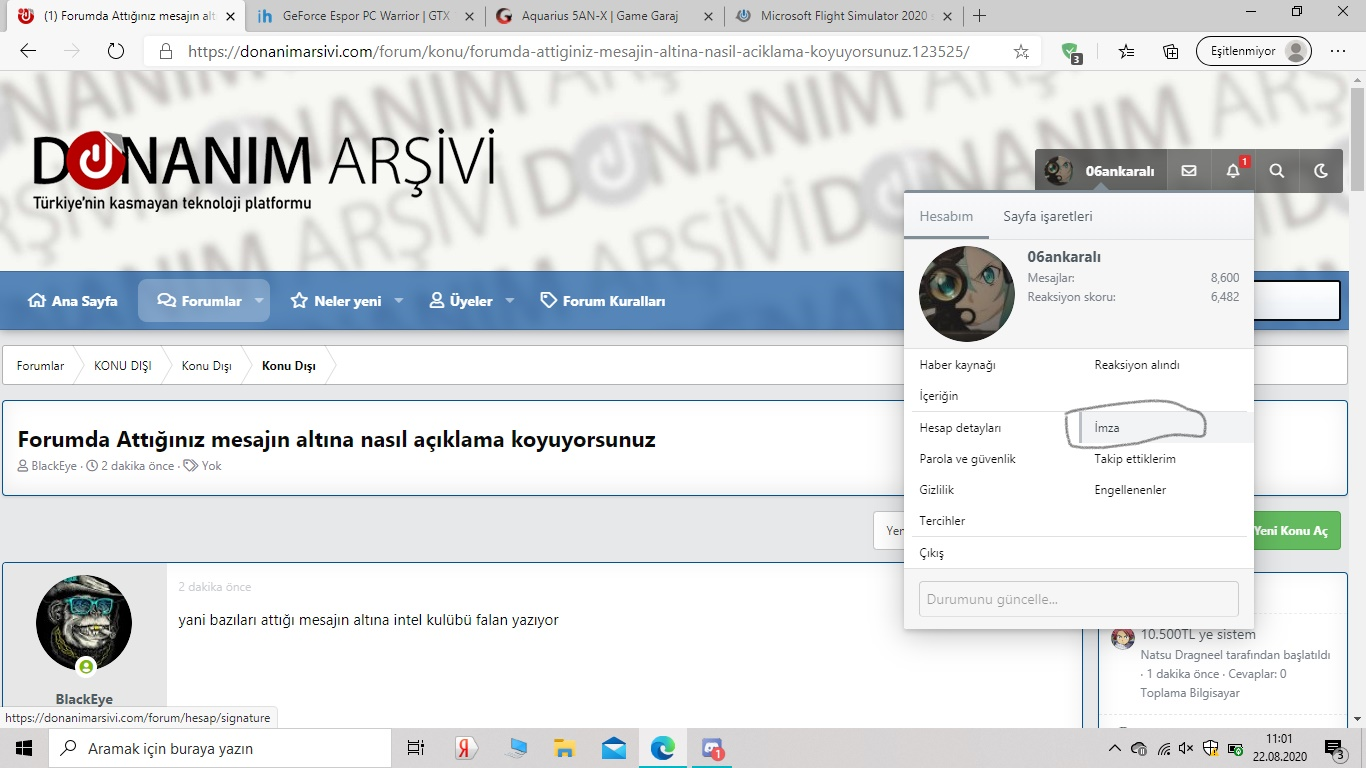Click 06ankaralı profile avatar in panel
1366x768 pixels.
coord(967,294)
